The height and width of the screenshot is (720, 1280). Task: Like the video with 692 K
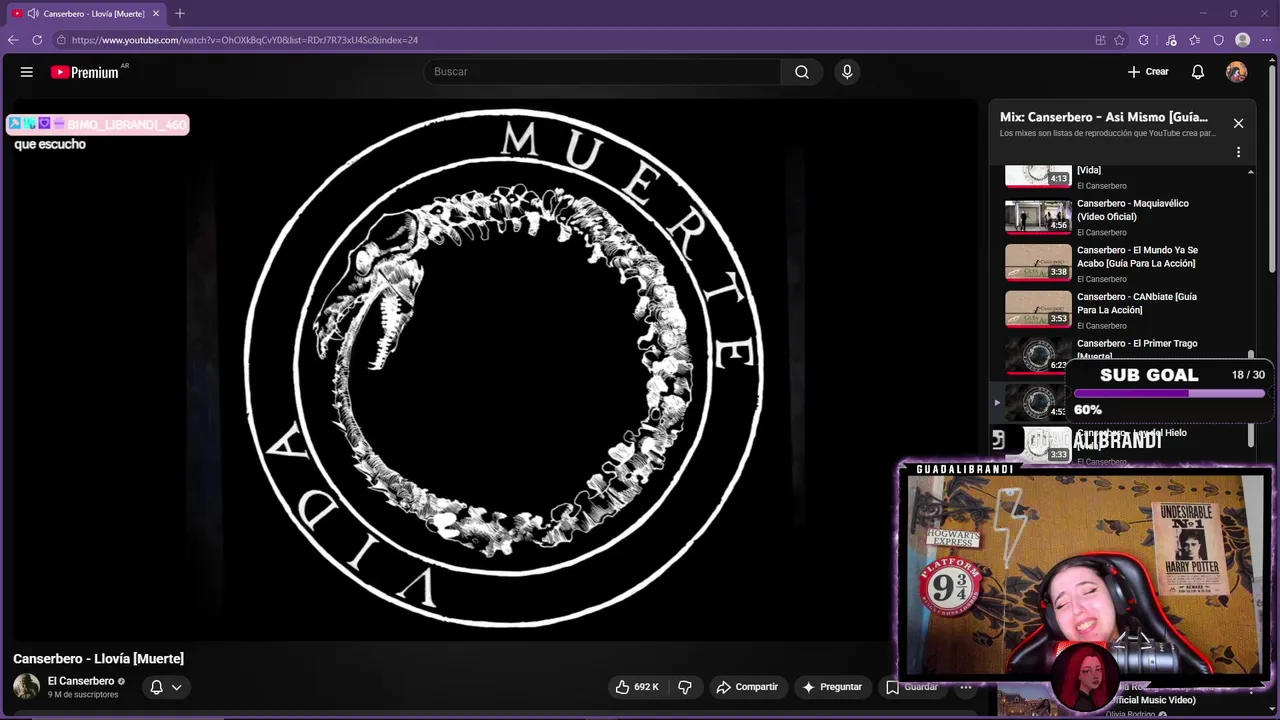click(637, 687)
